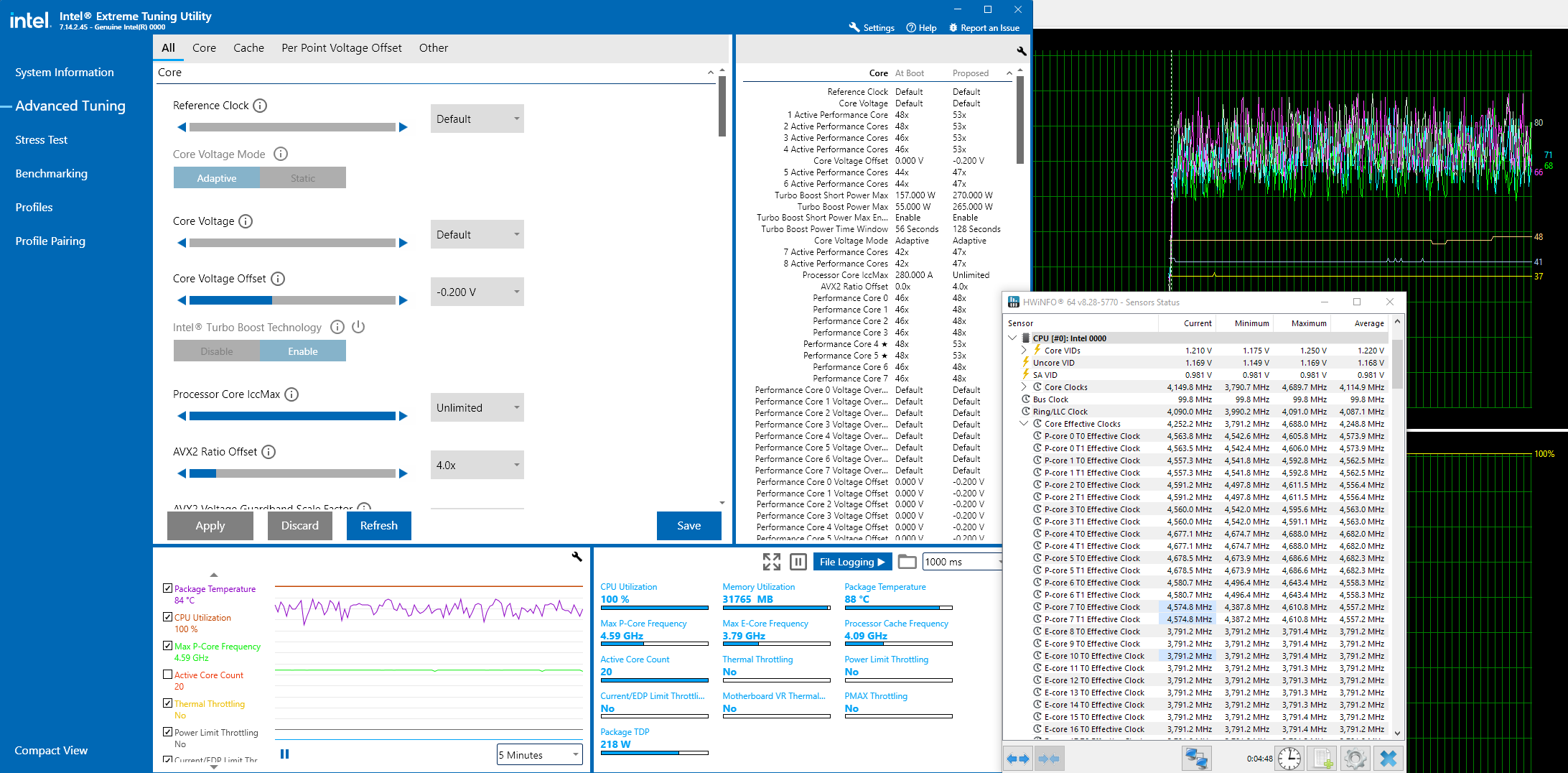This screenshot has height=773, width=1568.
Task: Open wrench settings of the monitoring graph
Action: click(577, 557)
